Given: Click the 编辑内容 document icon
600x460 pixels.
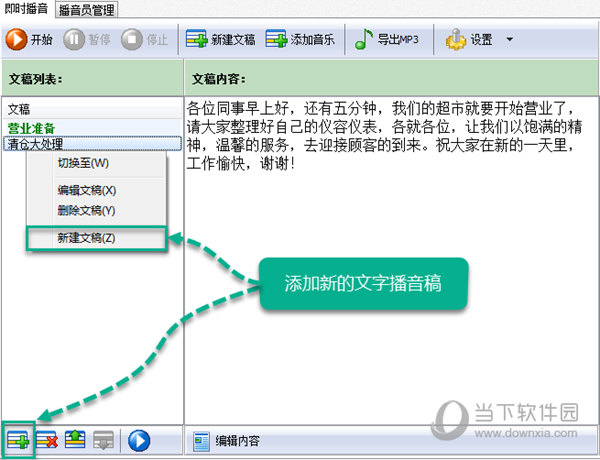Looking at the screenshot, I should coord(201,441).
